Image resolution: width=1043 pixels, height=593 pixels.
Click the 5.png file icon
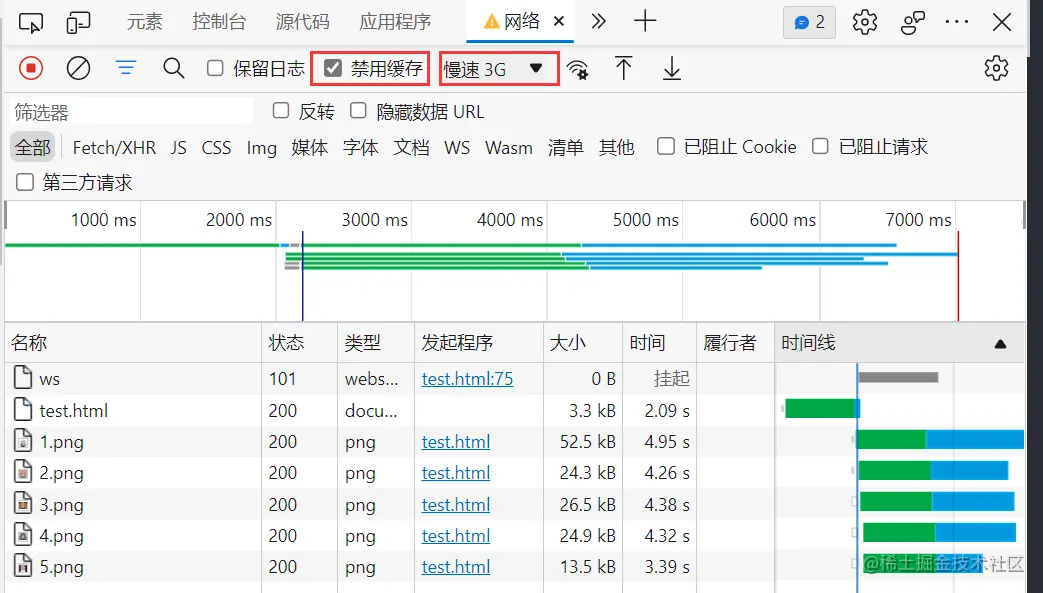pos(23,566)
